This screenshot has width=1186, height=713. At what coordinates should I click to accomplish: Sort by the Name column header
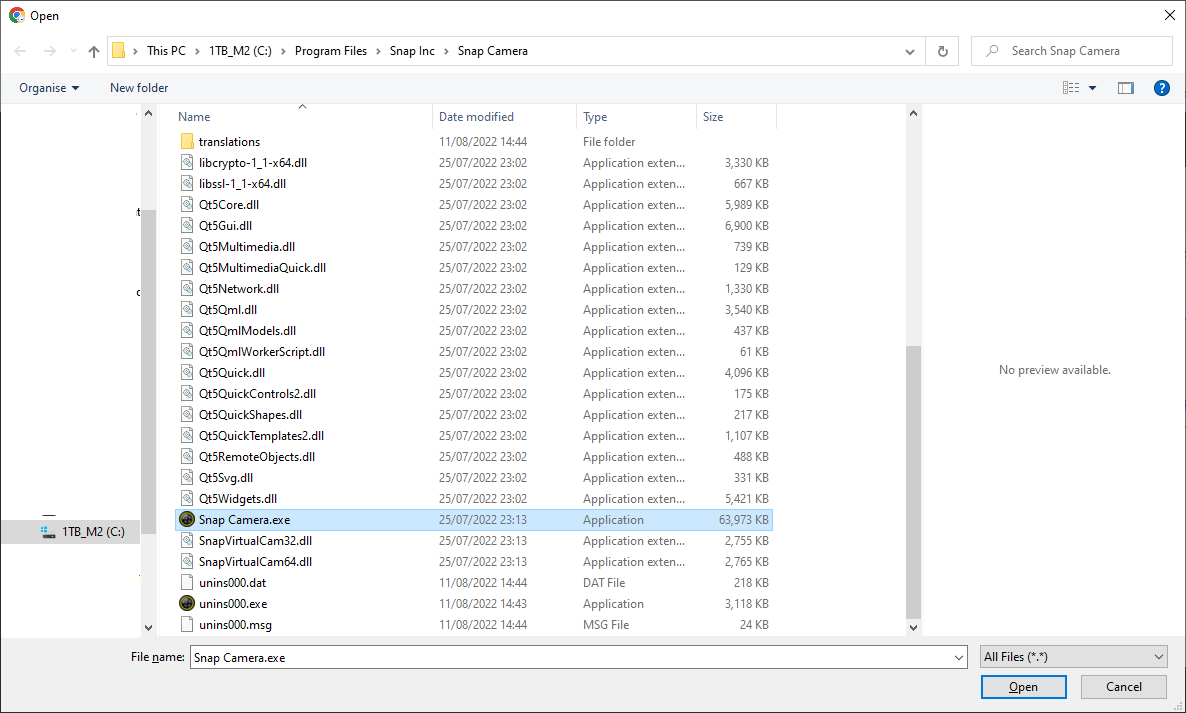click(194, 116)
